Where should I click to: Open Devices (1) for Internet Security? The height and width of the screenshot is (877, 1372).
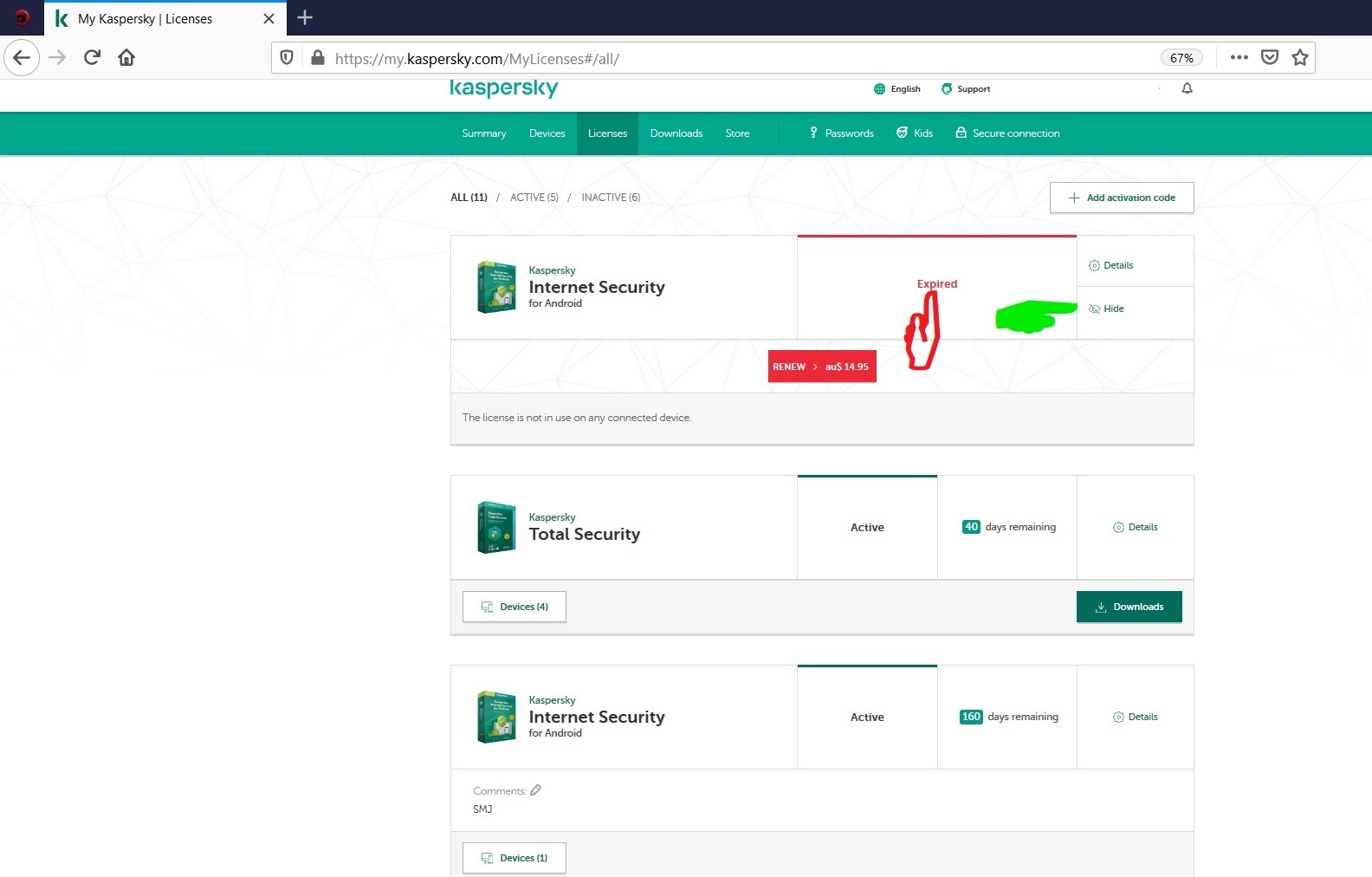[x=514, y=858]
